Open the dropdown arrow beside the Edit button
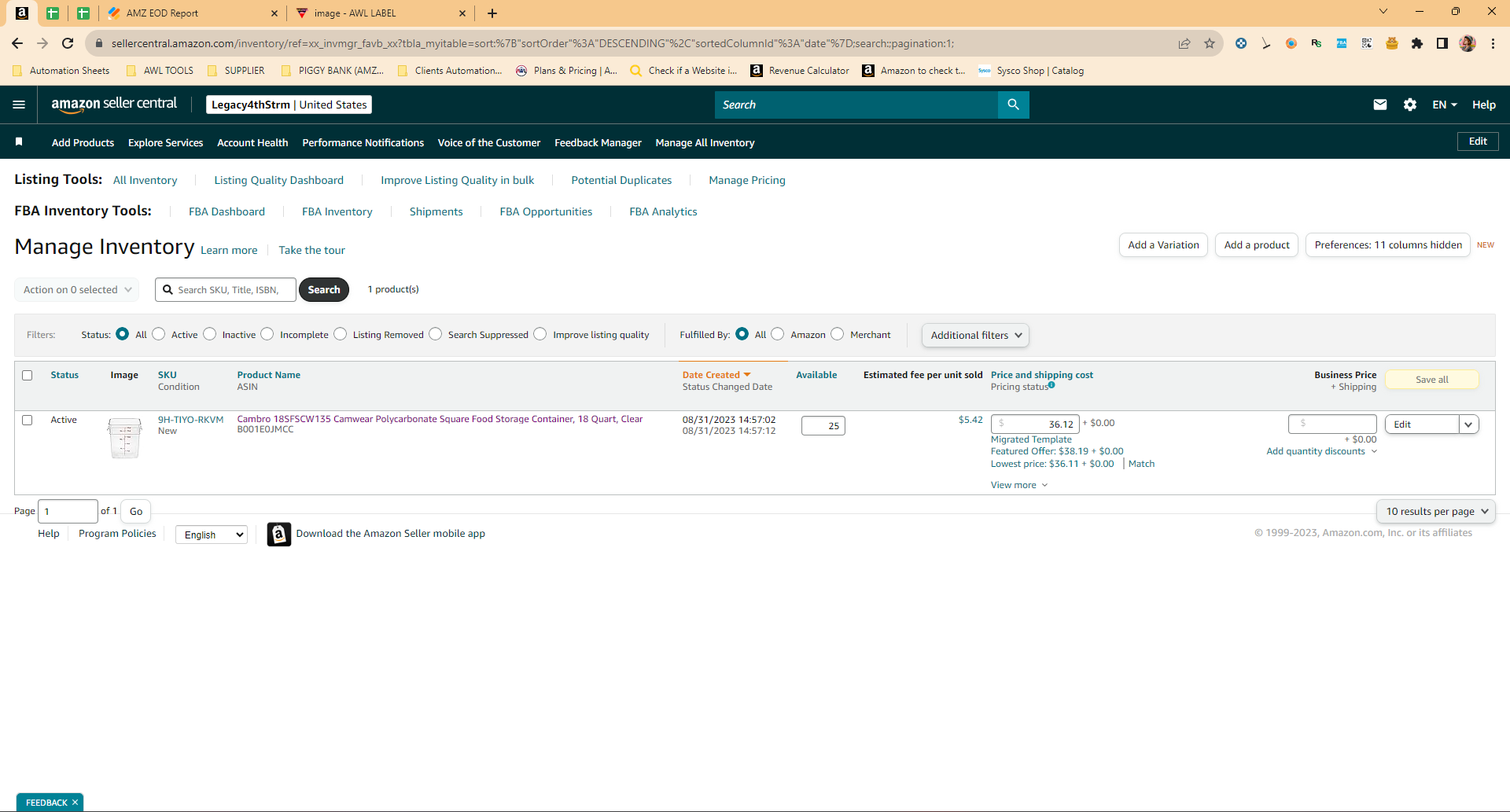 1468,424
